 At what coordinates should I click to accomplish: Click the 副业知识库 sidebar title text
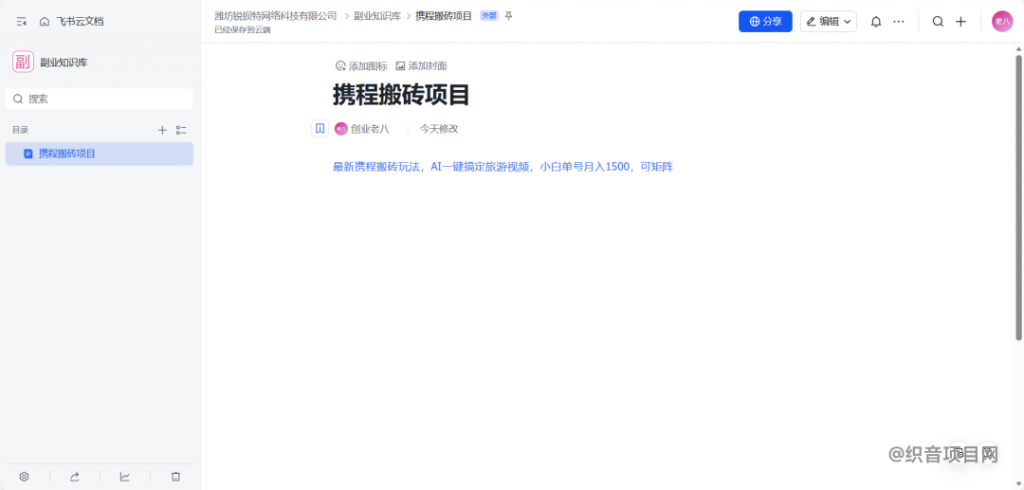(64, 63)
